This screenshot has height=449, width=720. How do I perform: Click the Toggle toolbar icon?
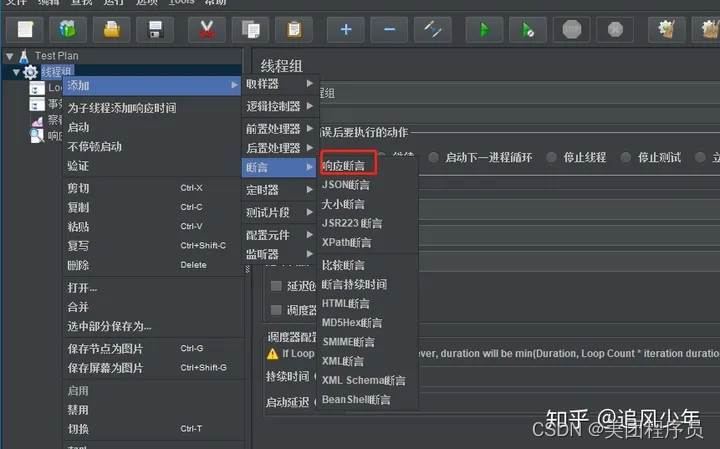(x=433, y=30)
